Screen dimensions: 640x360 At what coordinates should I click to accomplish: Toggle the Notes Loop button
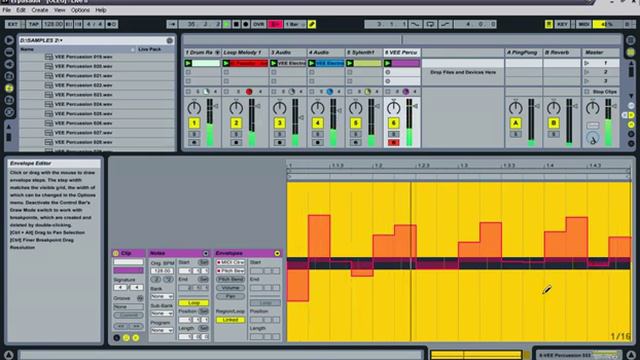pyautogui.click(x=193, y=303)
